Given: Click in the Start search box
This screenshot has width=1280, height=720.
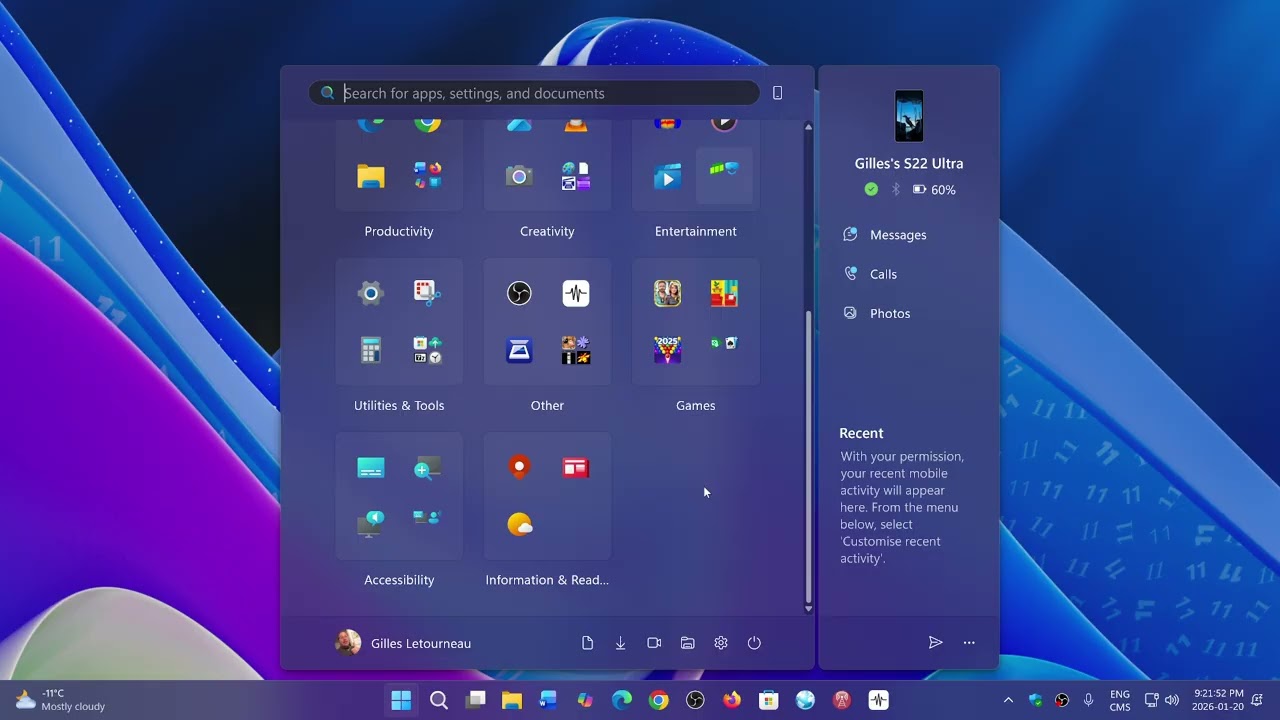Looking at the screenshot, I should [534, 93].
